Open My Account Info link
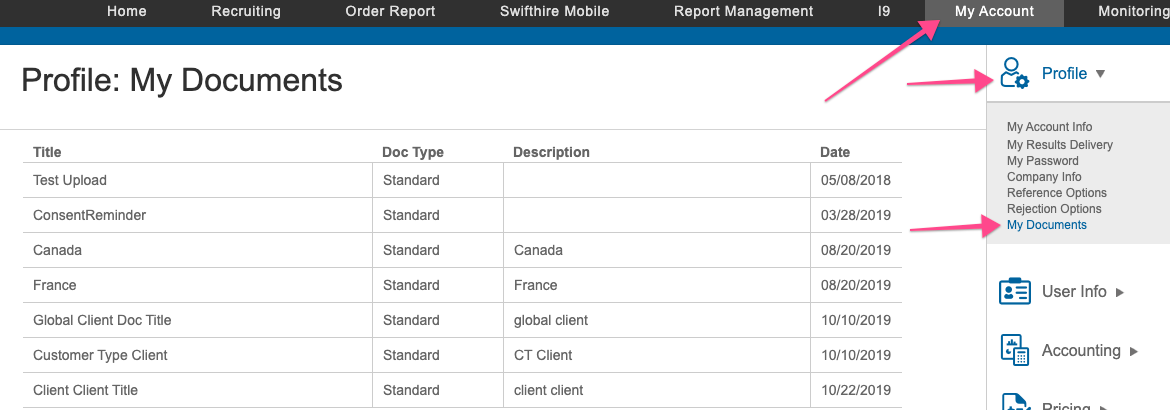The image size is (1170, 410). pos(1049,127)
